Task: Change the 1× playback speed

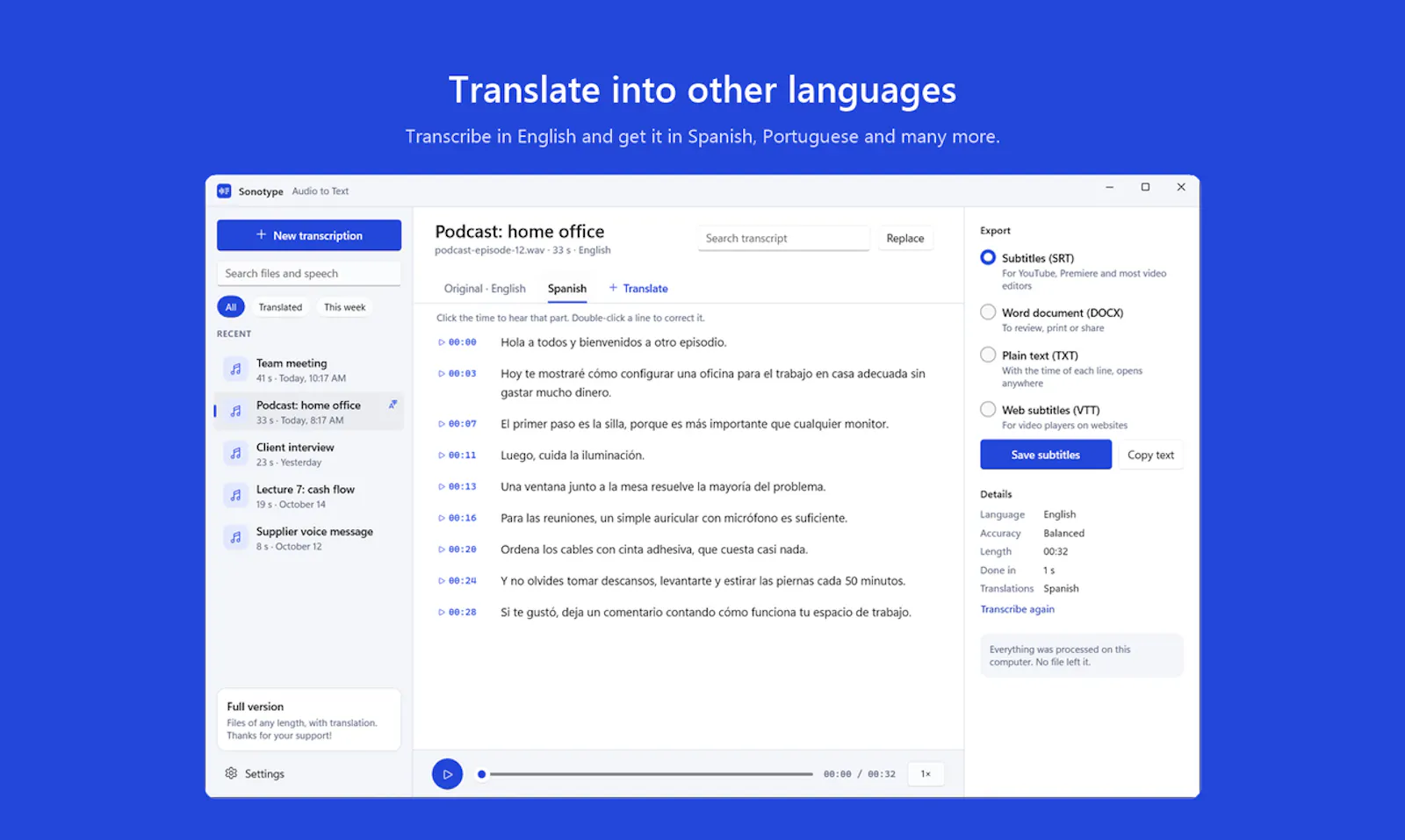Action: 926,774
